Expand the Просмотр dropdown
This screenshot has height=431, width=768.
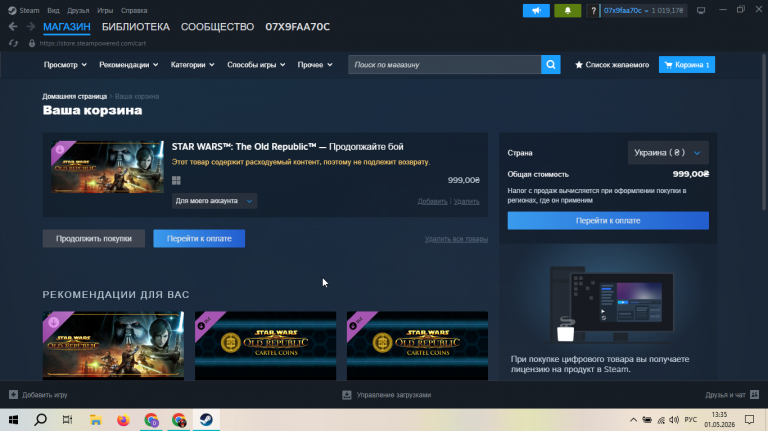[65, 65]
